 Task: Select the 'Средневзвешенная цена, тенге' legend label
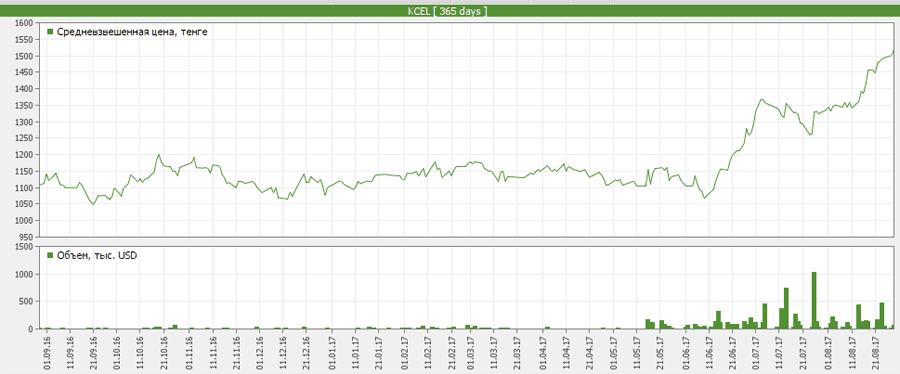tap(132, 32)
